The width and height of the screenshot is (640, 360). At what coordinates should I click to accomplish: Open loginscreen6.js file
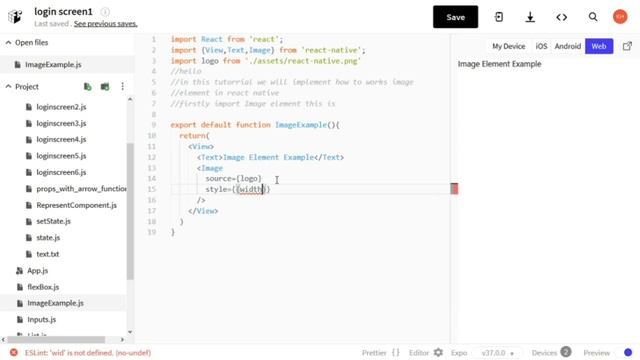point(61,172)
